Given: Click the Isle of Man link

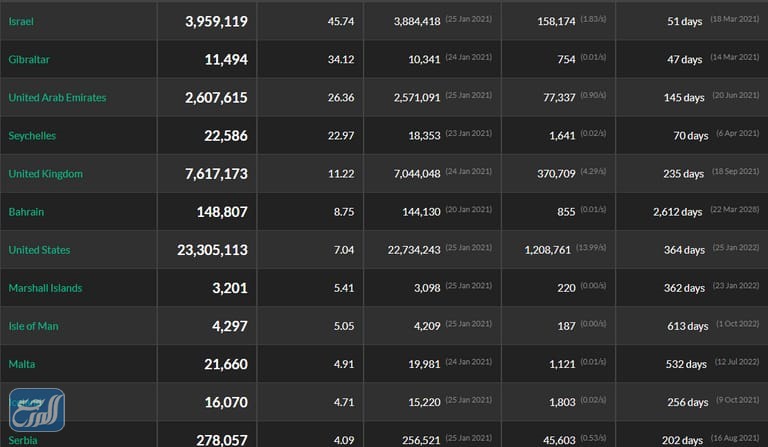Looking at the screenshot, I should point(33,325).
